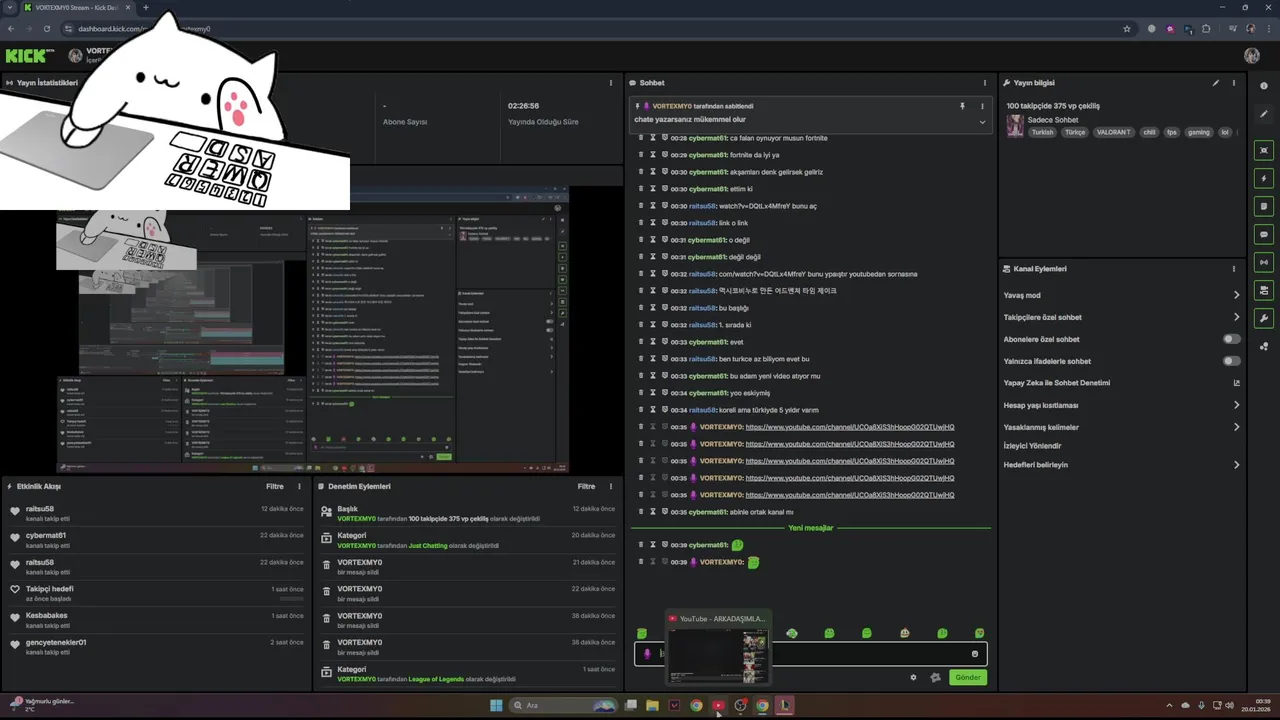1280x720 pixels.
Task: Open three-dot menu on pinned message
Action: [982, 106]
